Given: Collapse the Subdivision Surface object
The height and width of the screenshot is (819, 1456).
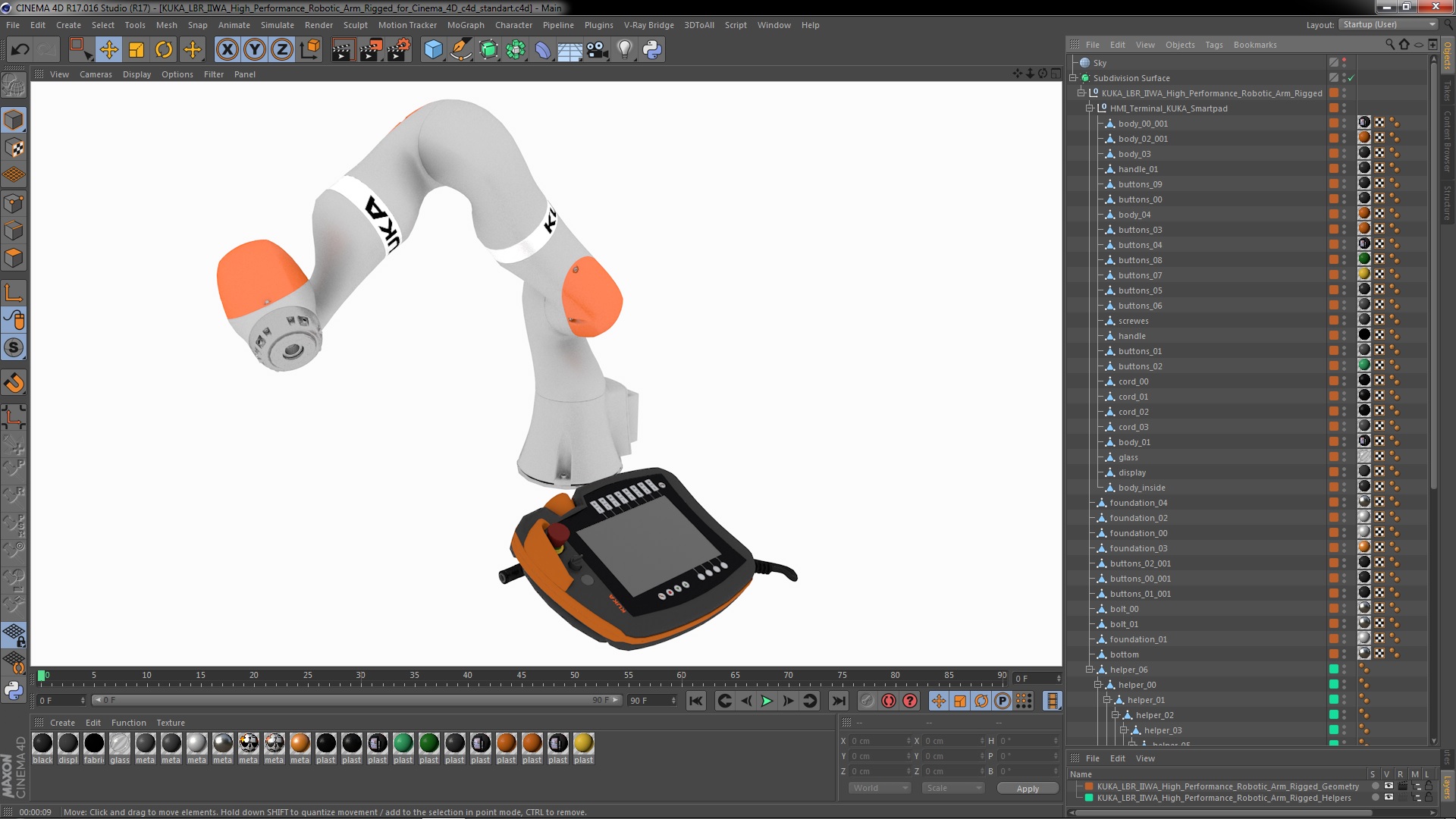Looking at the screenshot, I should pyautogui.click(x=1073, y=78).
